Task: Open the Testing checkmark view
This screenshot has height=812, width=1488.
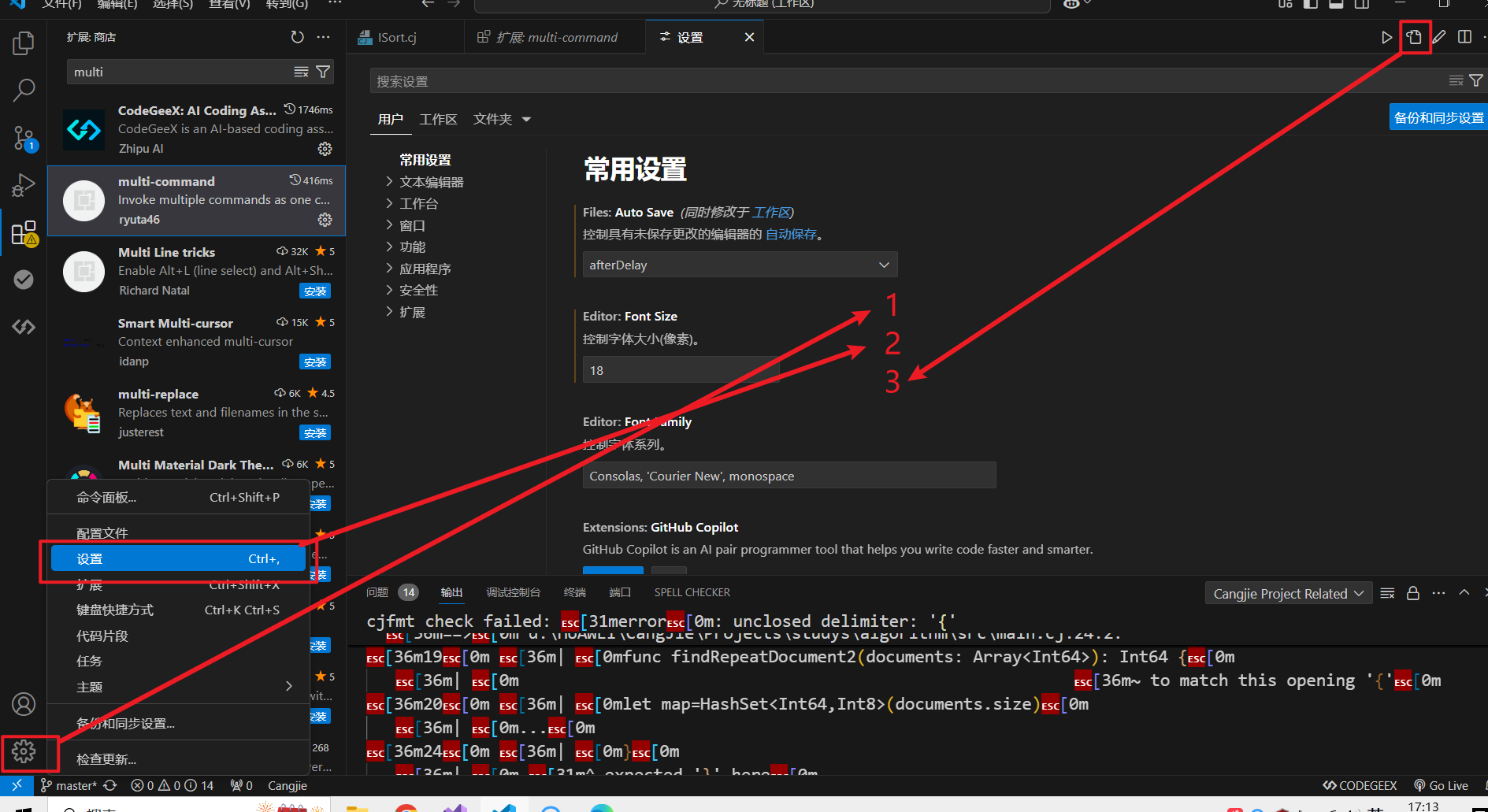Action: coord(24,280)
